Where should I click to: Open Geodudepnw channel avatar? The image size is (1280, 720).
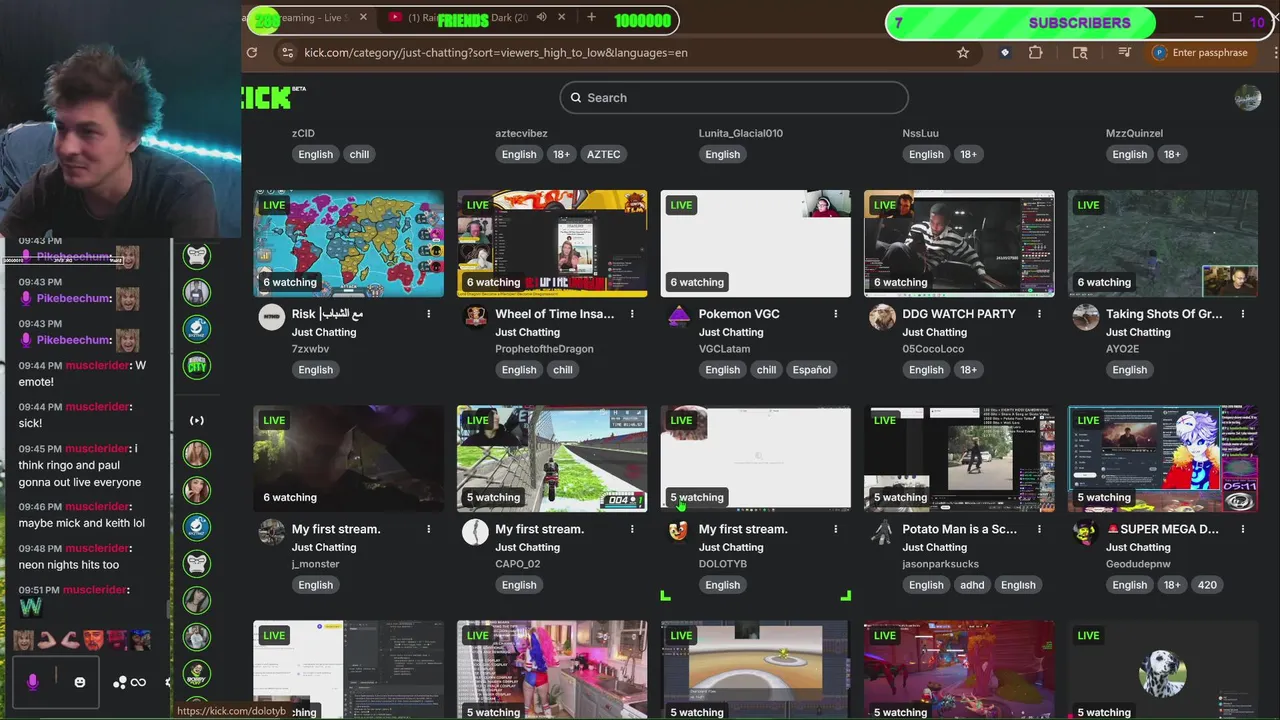[1086, 532]
